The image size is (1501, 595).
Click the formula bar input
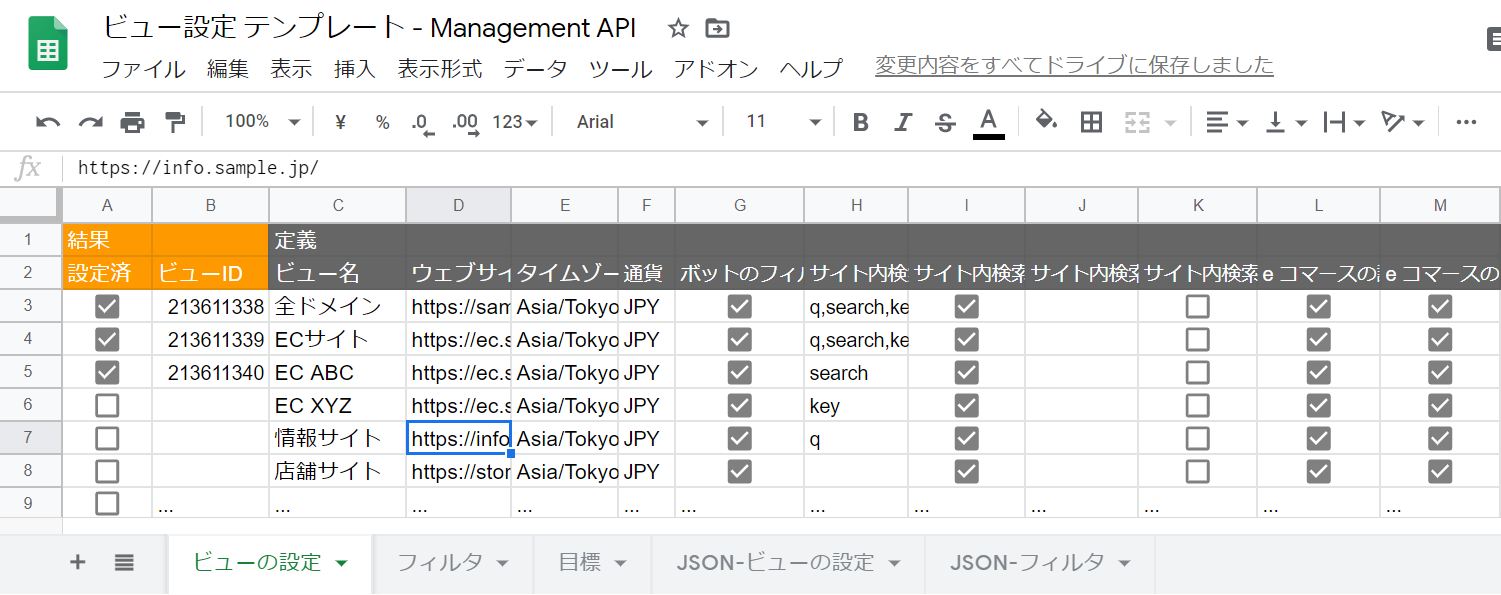click(x=780, y=168)
